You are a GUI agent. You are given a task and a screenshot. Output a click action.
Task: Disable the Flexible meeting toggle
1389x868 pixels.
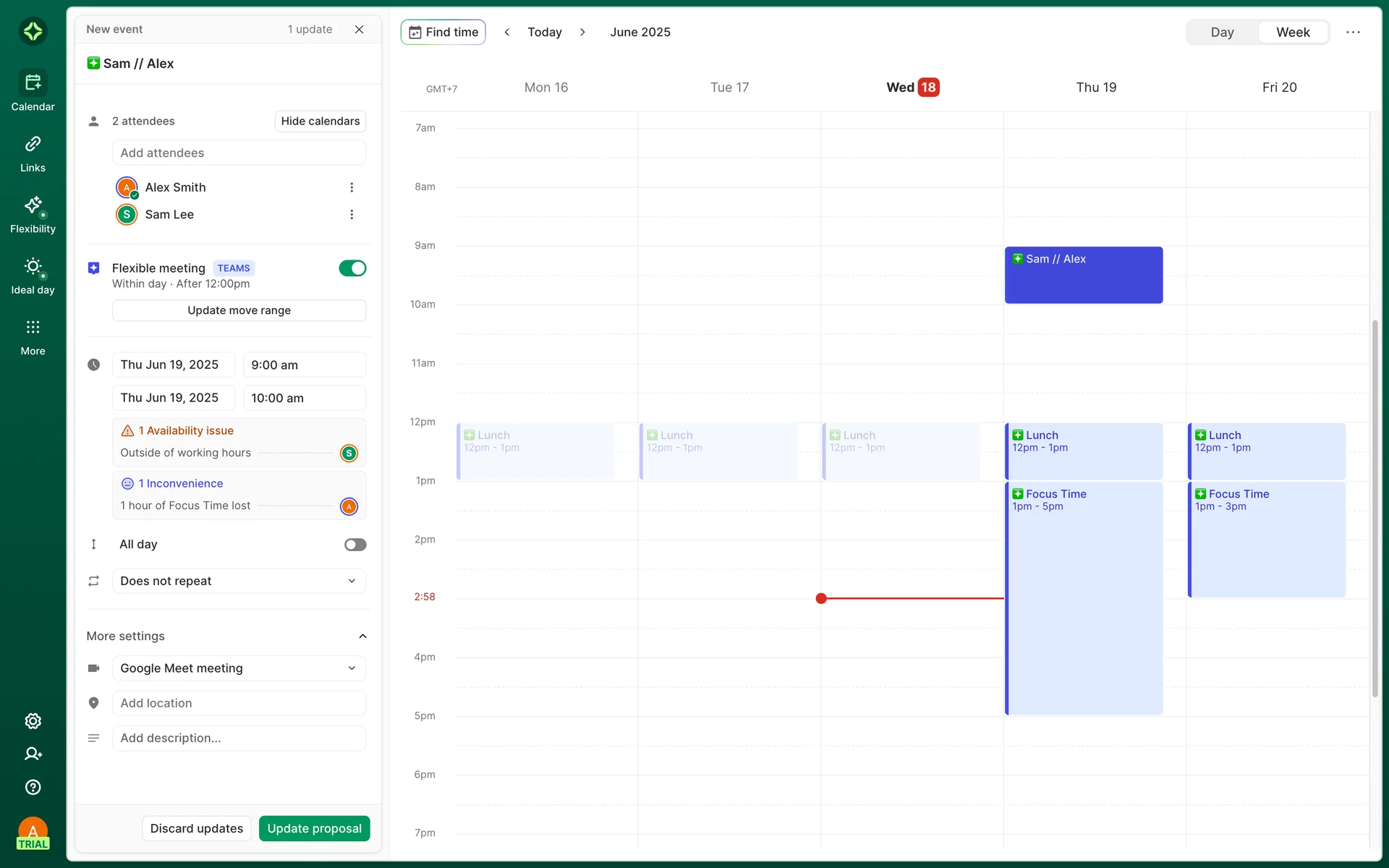tap(352, 268)
